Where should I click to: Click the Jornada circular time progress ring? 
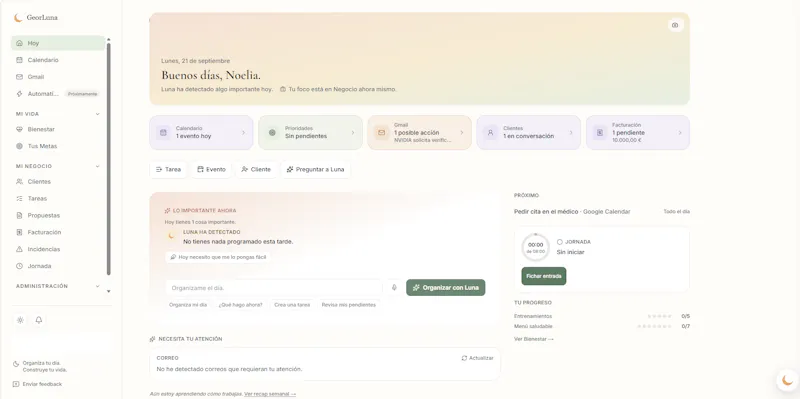(x=536, y=247)
